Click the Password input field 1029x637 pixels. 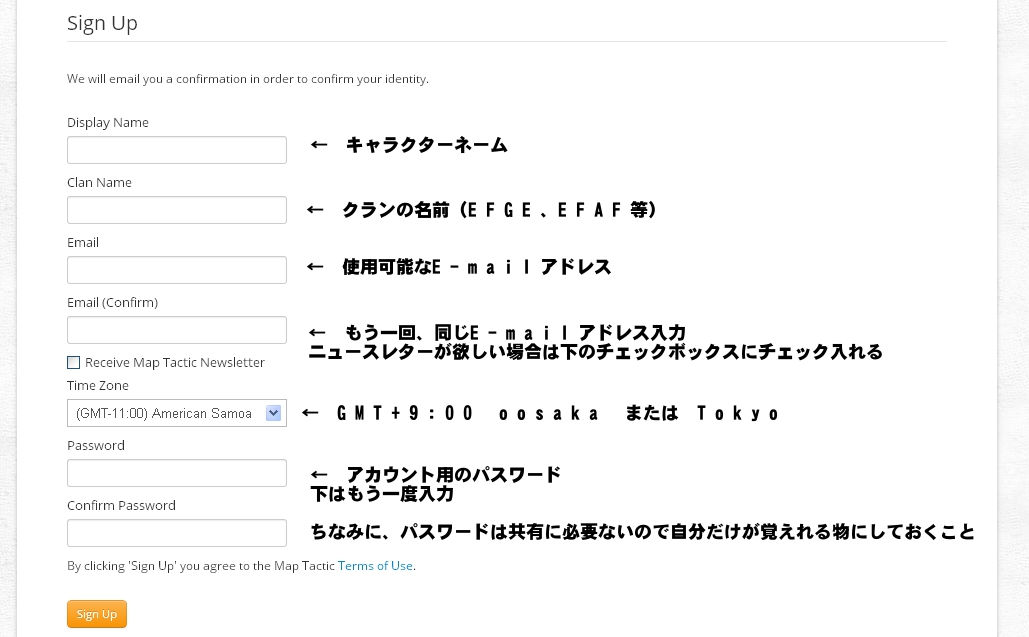(176, 473)
